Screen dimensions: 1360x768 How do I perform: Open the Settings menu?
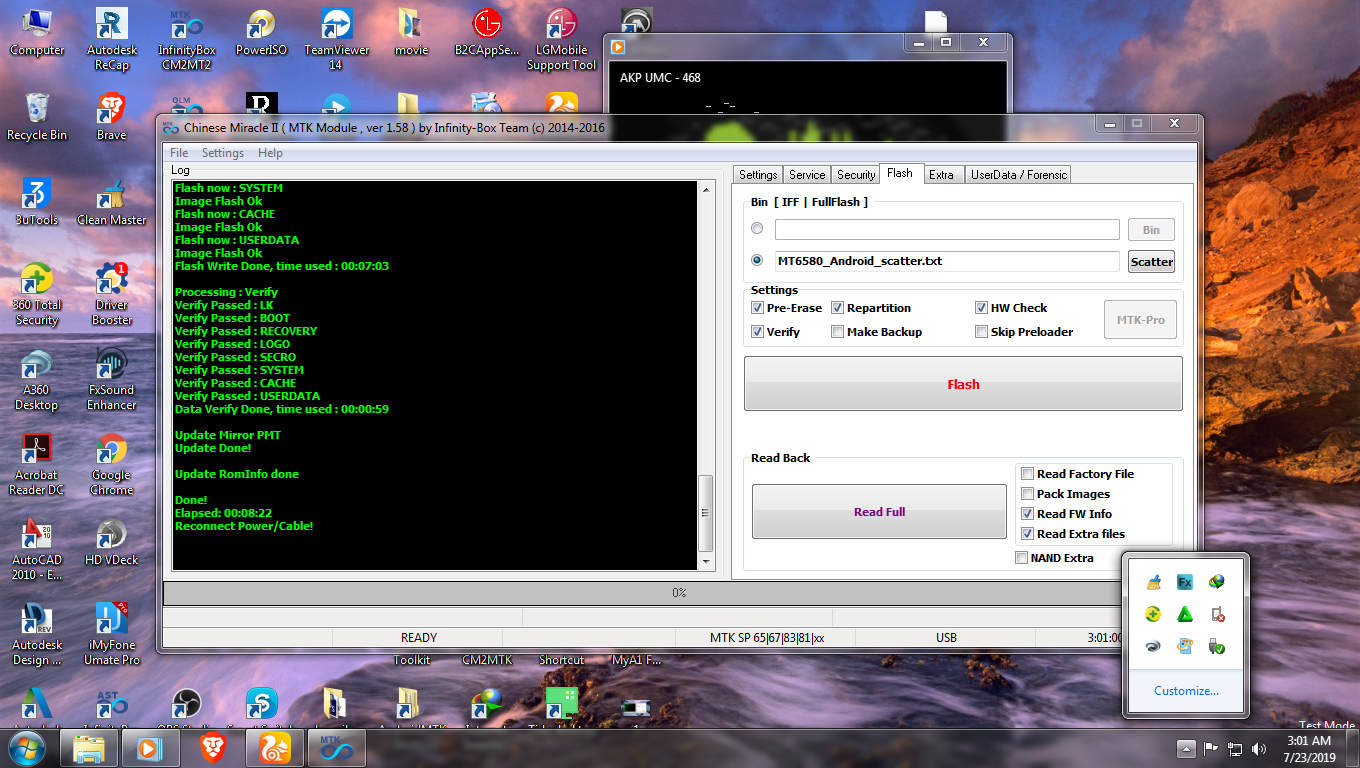(222, 153)
